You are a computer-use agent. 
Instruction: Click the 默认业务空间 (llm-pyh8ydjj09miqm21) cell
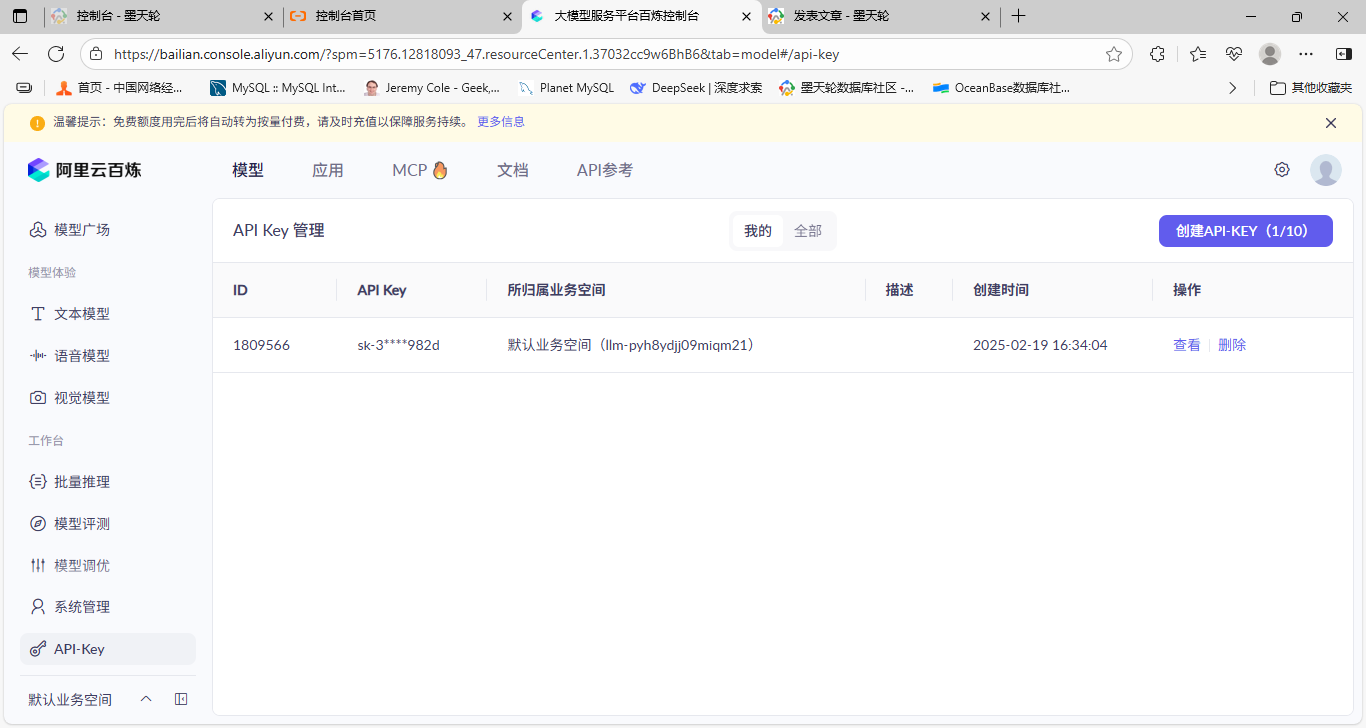(631, 345)
